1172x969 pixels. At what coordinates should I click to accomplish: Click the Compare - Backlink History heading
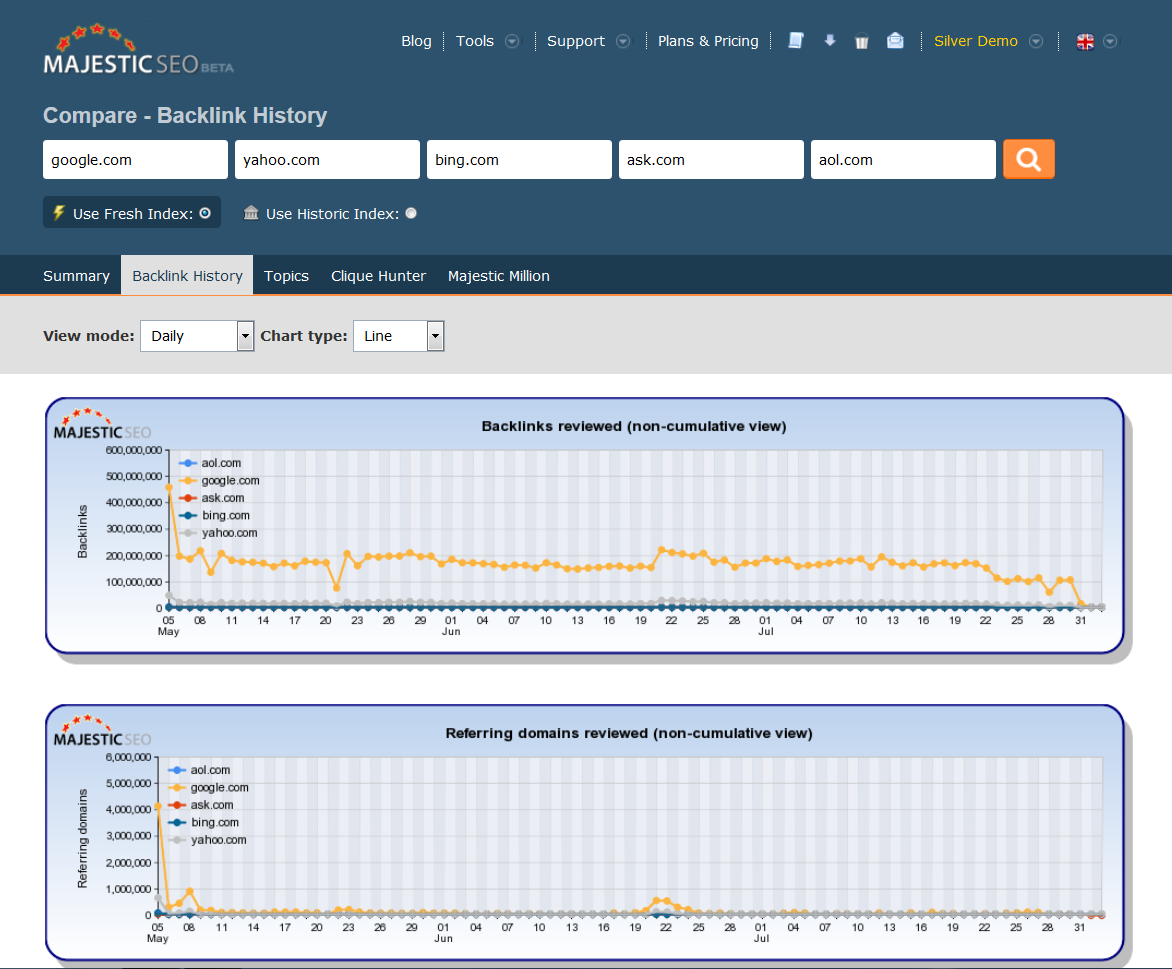(x=185, y=115)
